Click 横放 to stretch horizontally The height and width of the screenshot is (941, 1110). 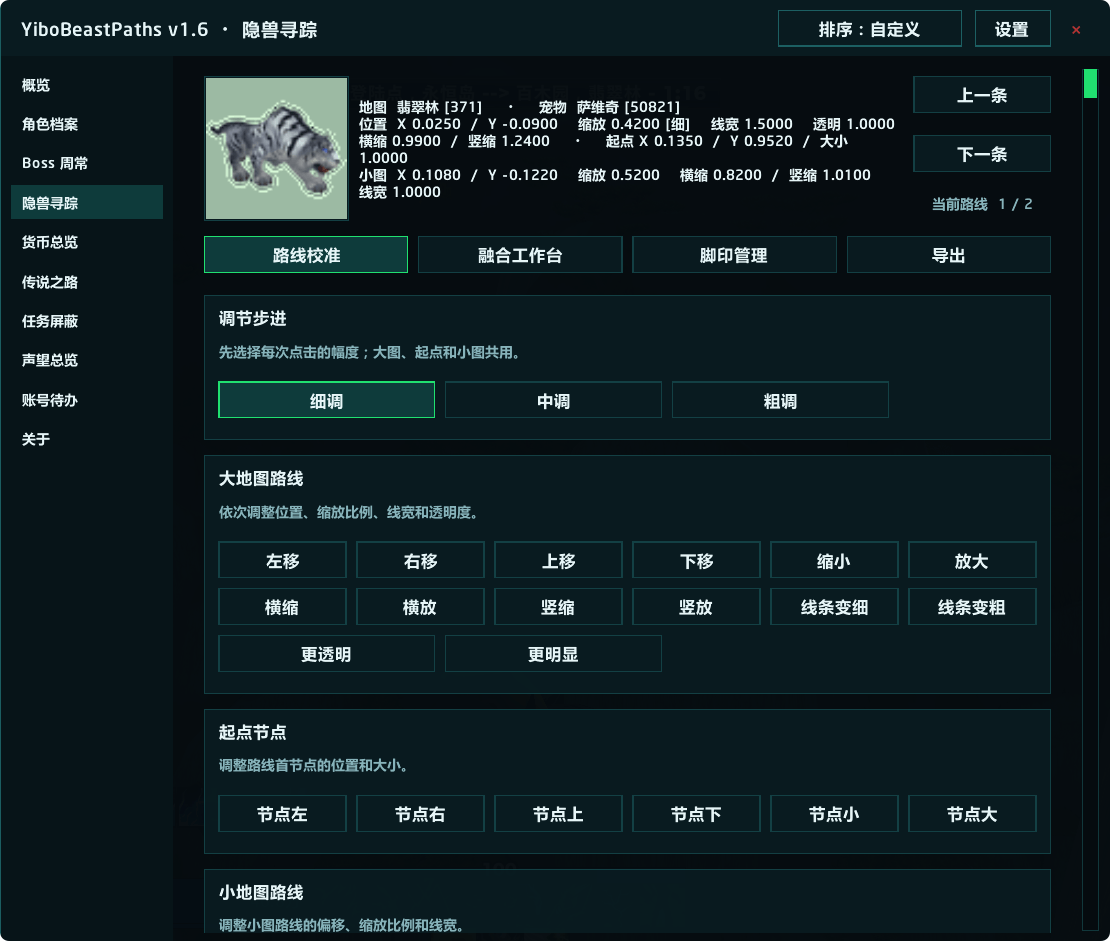click(x=420, y=607)
